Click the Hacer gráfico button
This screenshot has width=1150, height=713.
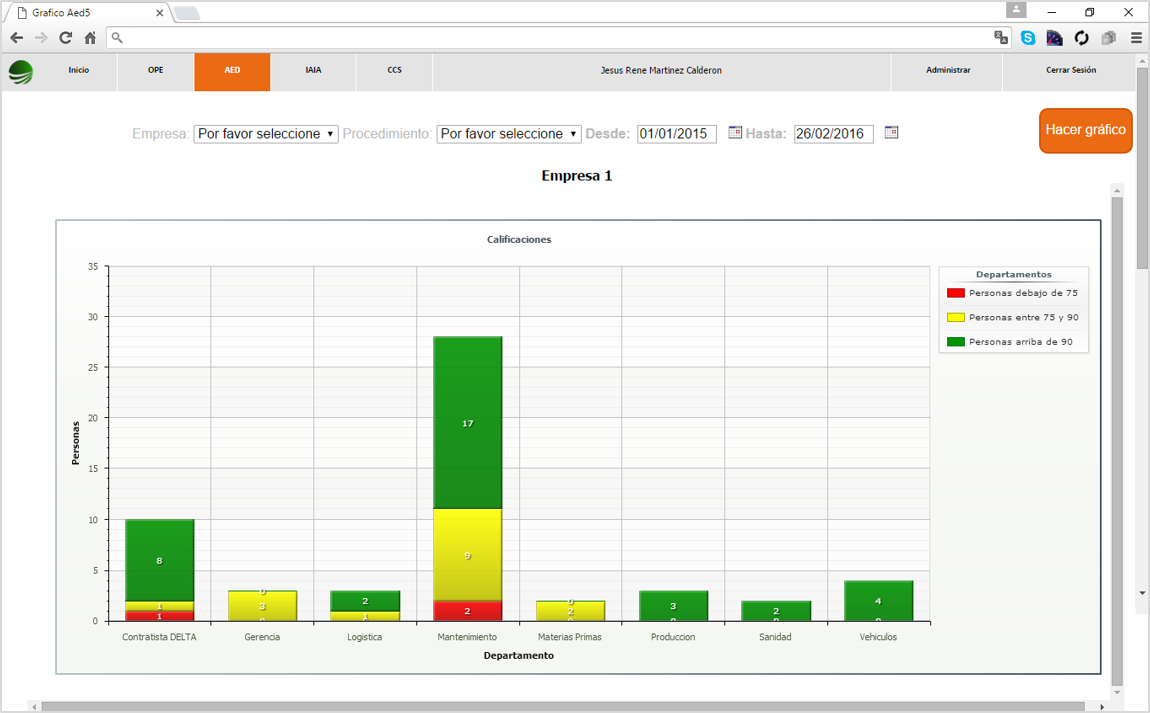coord(1085,131)
